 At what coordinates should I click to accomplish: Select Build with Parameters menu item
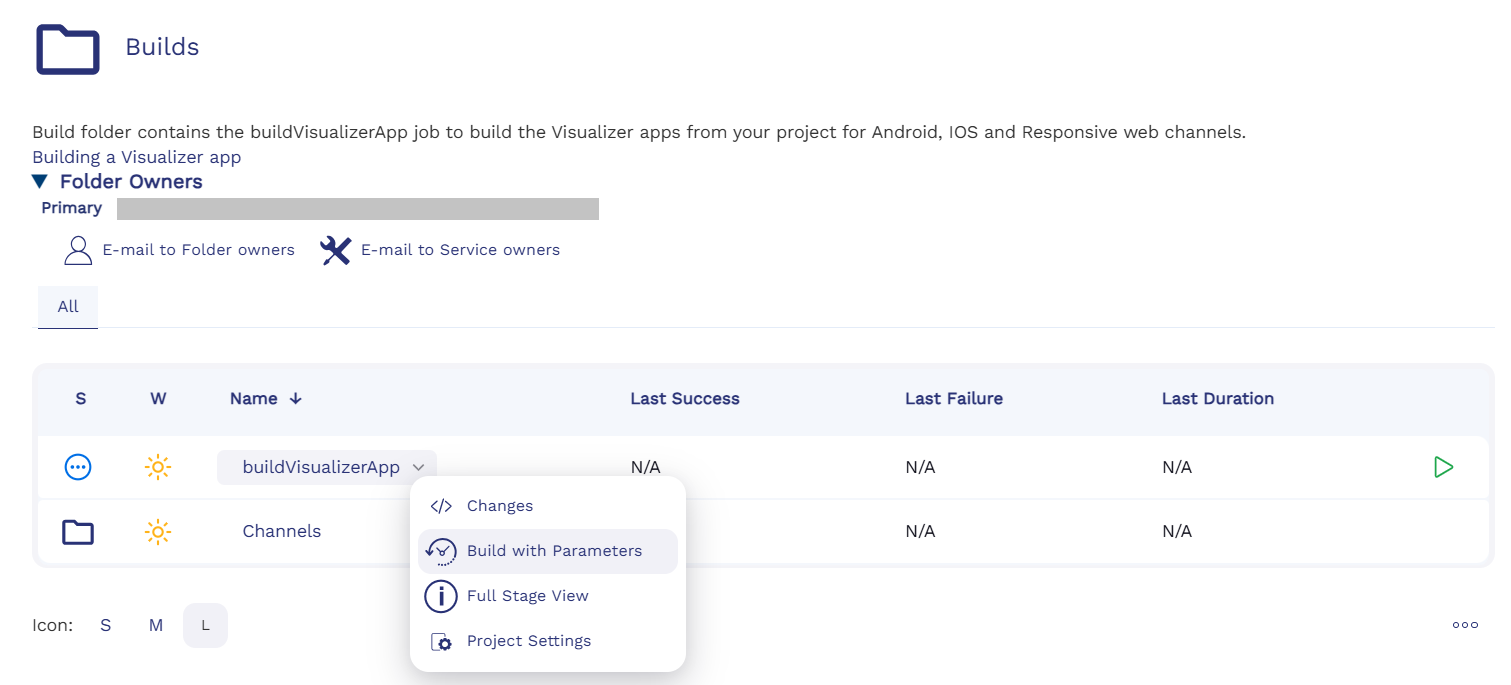pyautogui.click(x=553, y=551)
